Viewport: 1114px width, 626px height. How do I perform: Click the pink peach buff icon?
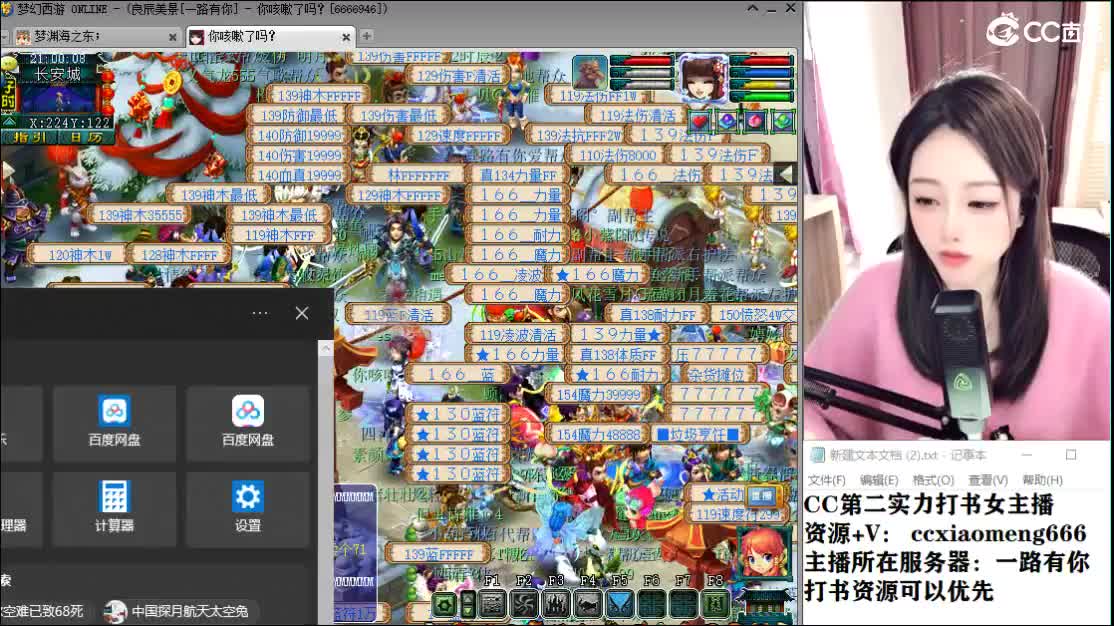click(x=755, y=121)
